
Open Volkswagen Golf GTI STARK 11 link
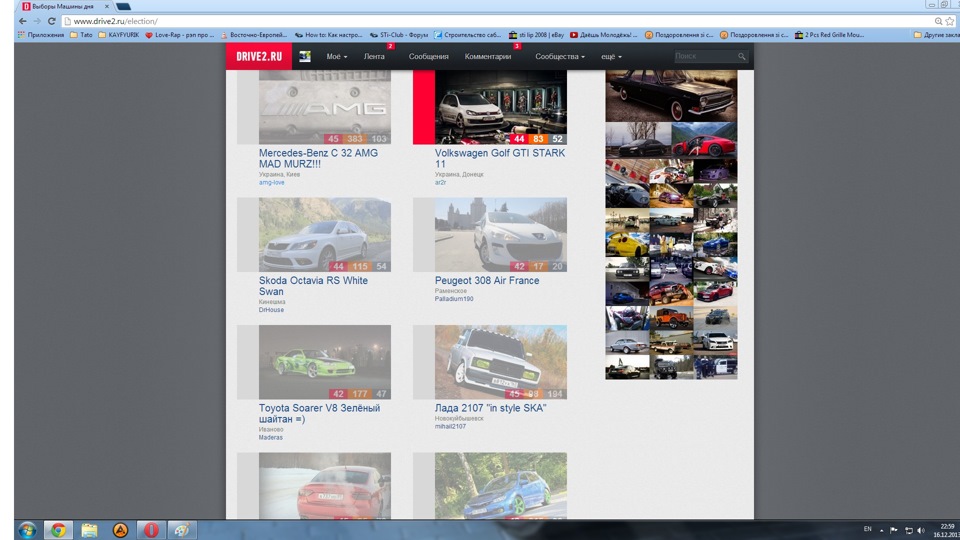coord(500,159)
